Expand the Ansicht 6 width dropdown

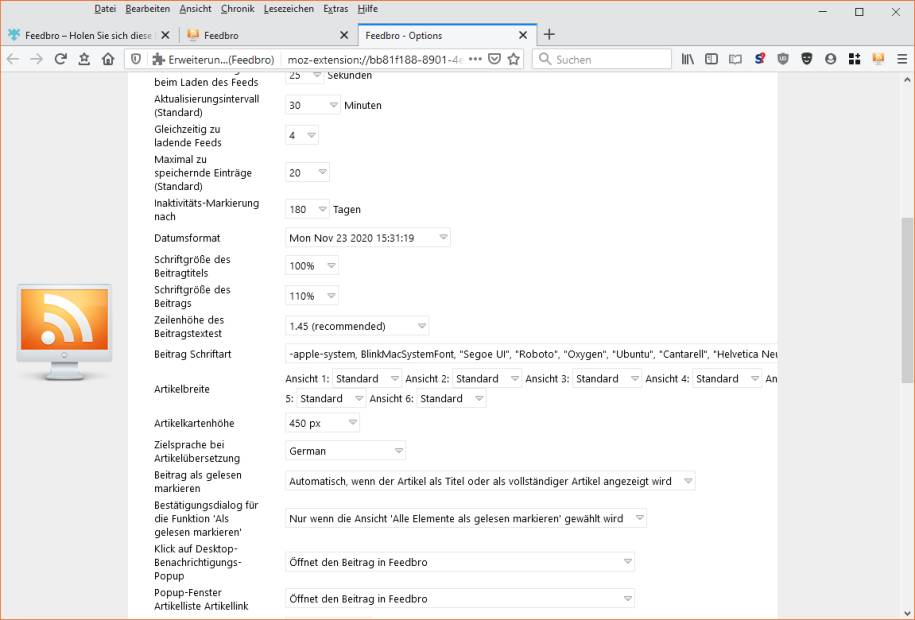451,398
